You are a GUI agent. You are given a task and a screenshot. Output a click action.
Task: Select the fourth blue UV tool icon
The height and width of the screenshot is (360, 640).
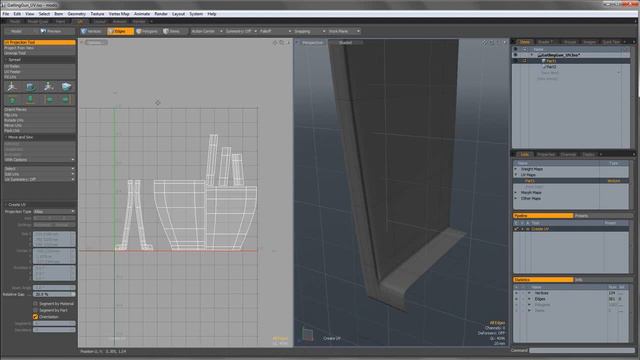[x=67, y=87]
